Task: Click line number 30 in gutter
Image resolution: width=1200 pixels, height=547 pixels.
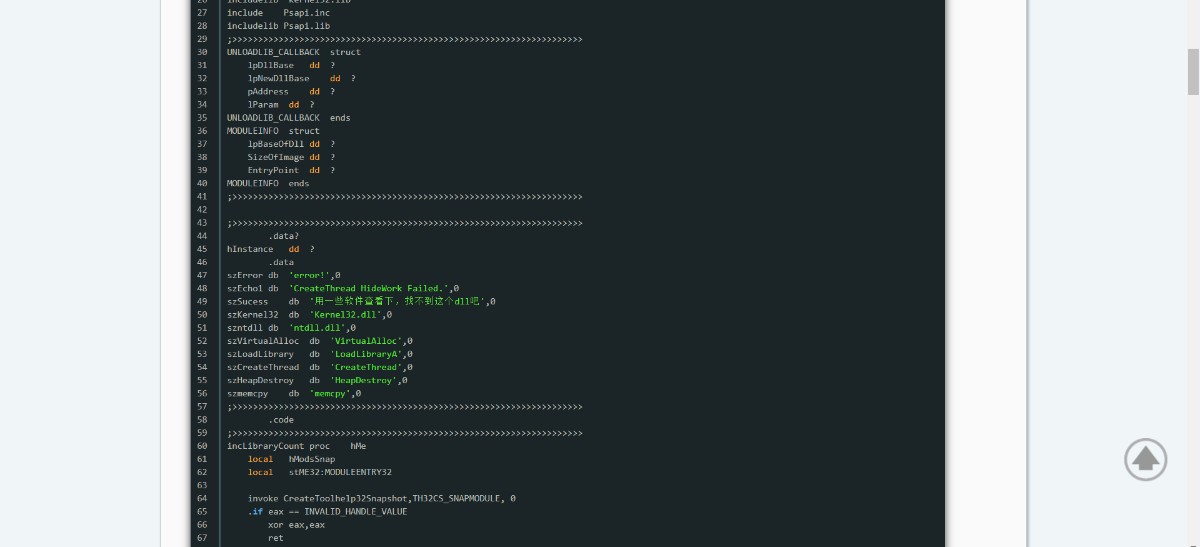Action: click(202, 52)
